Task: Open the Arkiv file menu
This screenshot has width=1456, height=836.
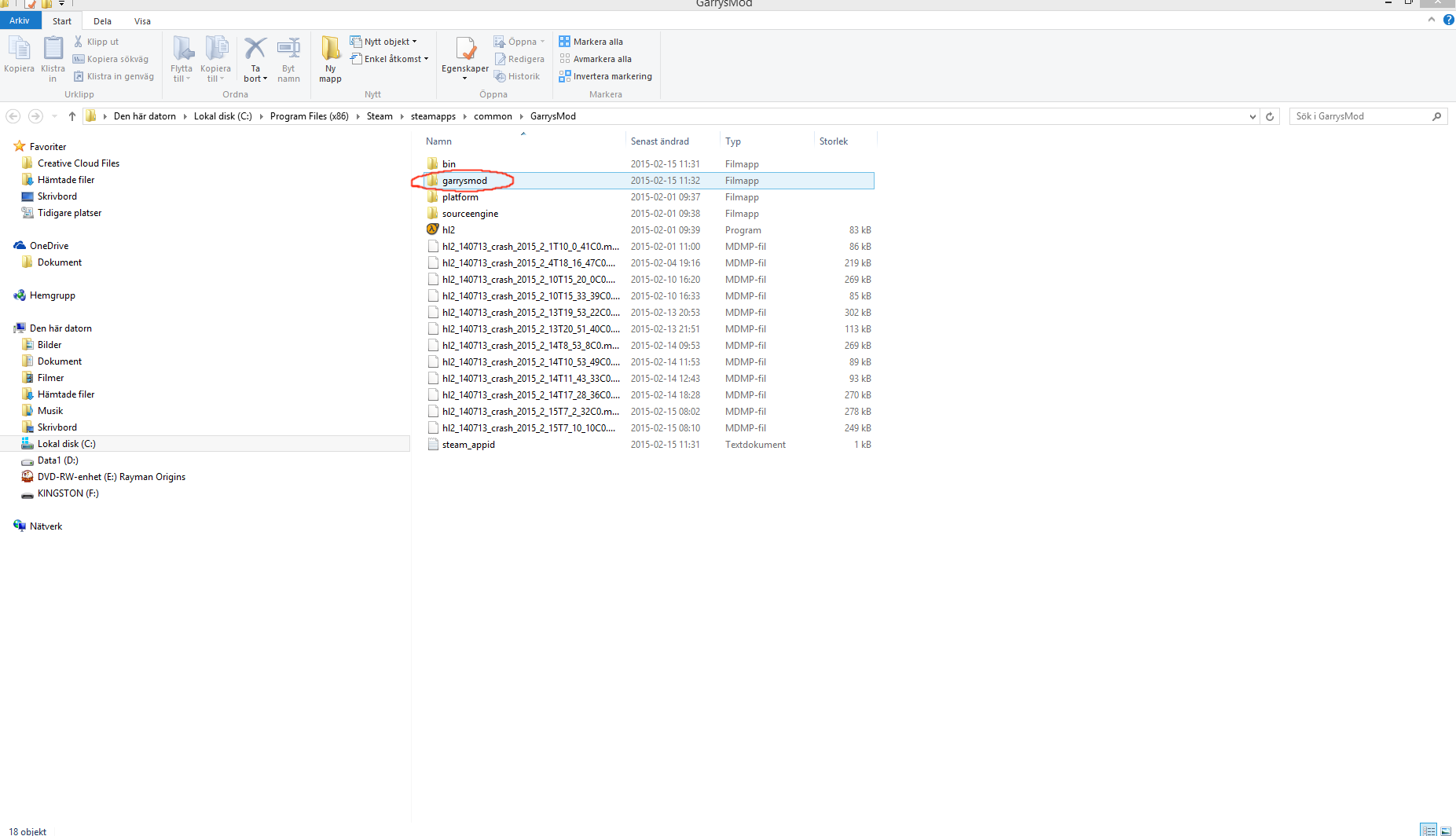Action: click(x=20, y=21)
